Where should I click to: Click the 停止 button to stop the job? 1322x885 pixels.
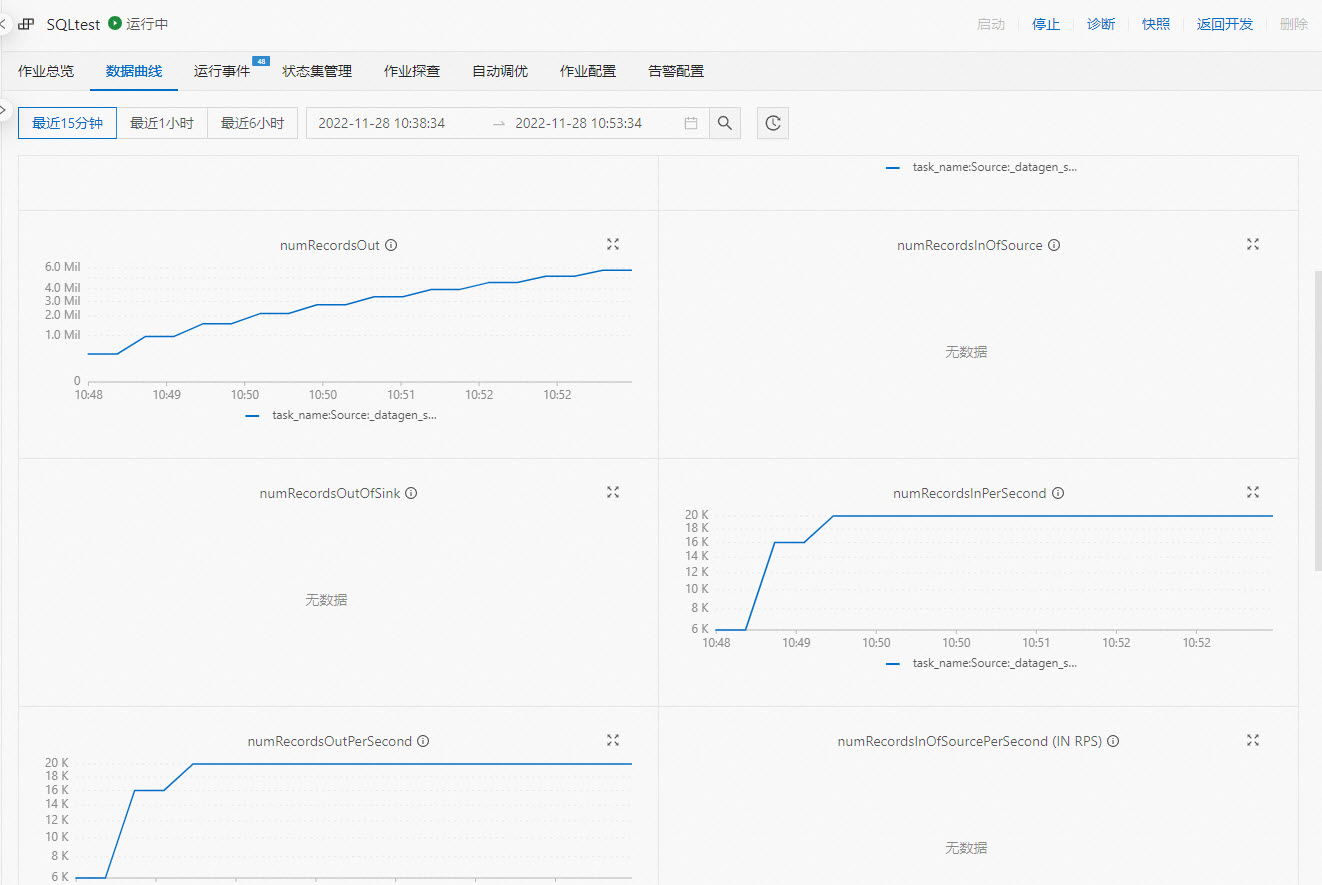tap(1046, 24)
